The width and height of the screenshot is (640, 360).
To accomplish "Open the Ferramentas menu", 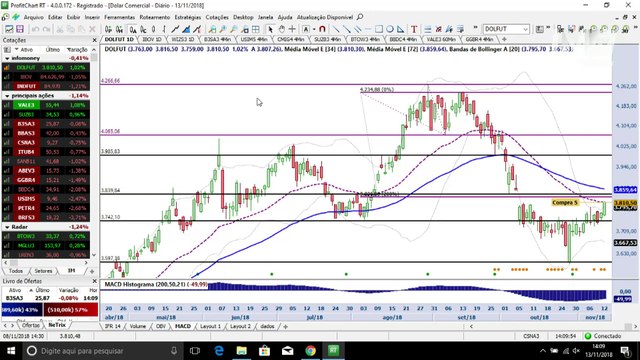I will pyautogui.click(x=119, y=17).
